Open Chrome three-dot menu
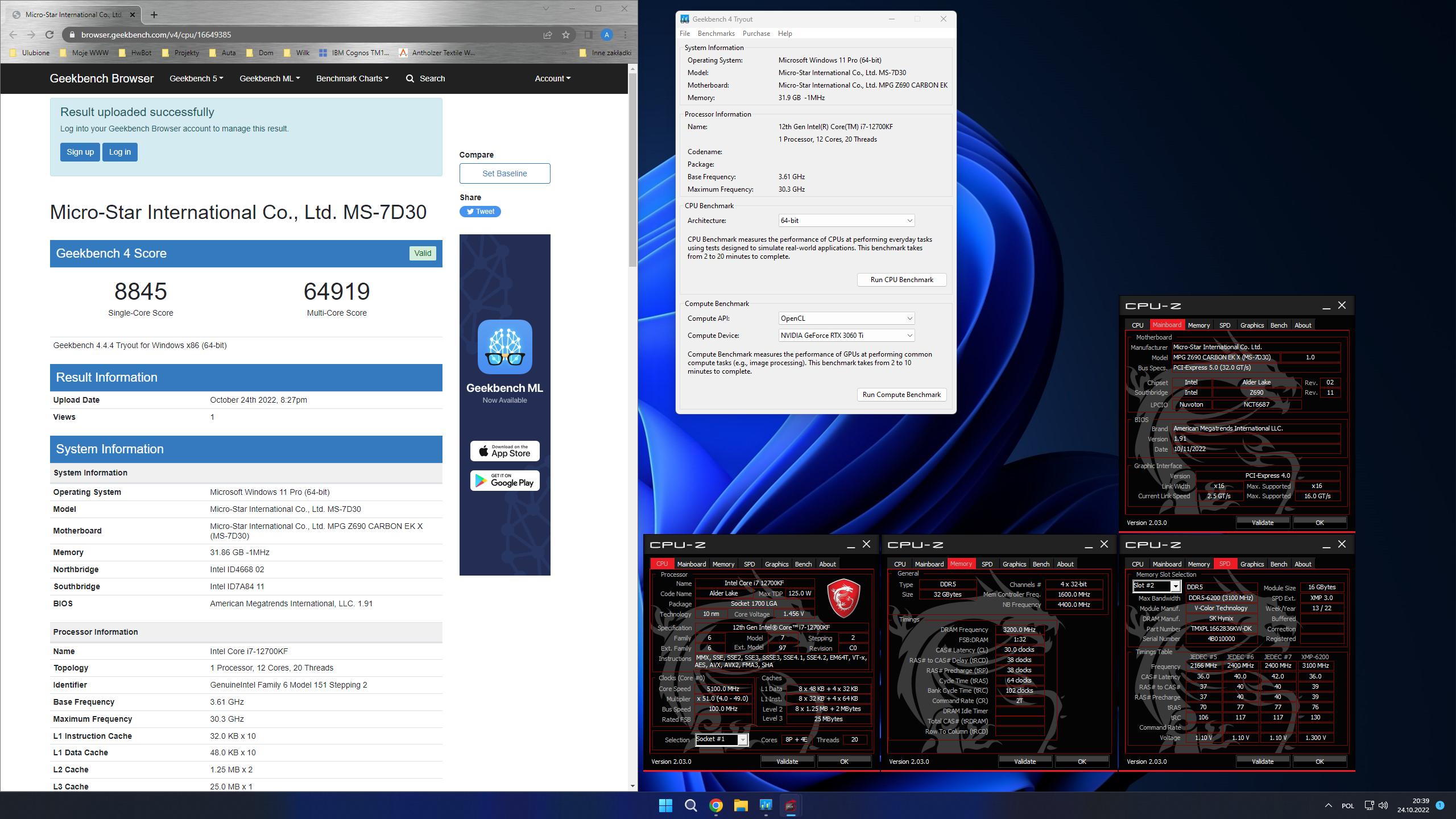1456x819 pixels. pos(625,35)
